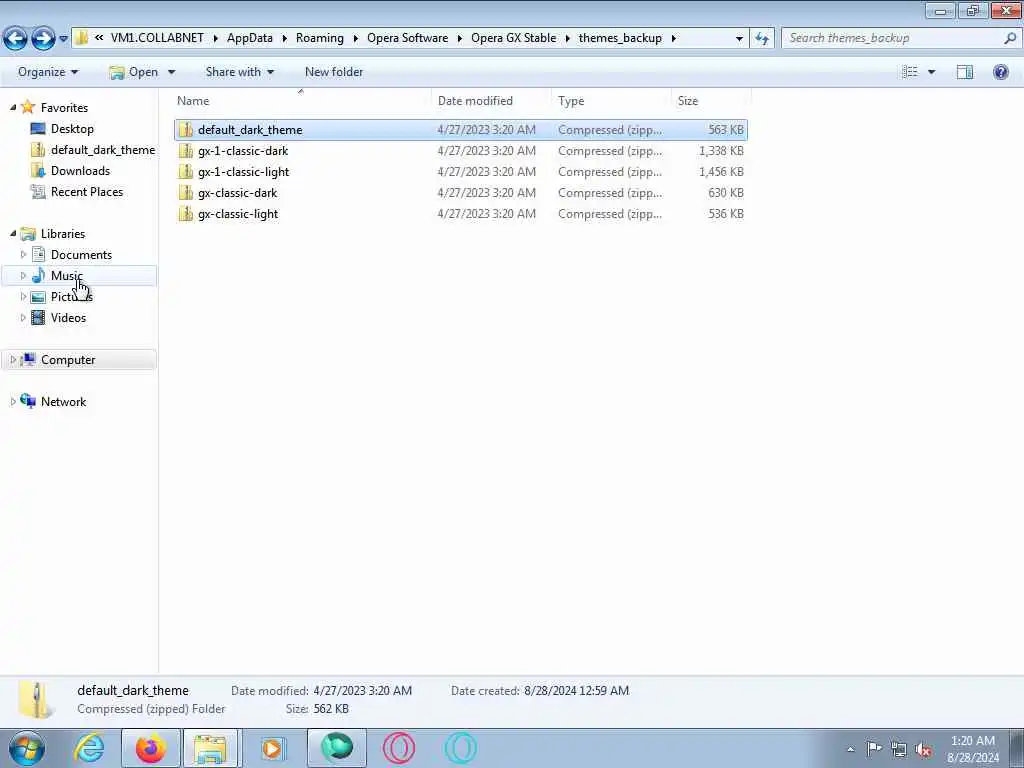Show hidden tray icons arrow
The width and height of the screenshot is (1024, 768).
[x=850, y=750]
